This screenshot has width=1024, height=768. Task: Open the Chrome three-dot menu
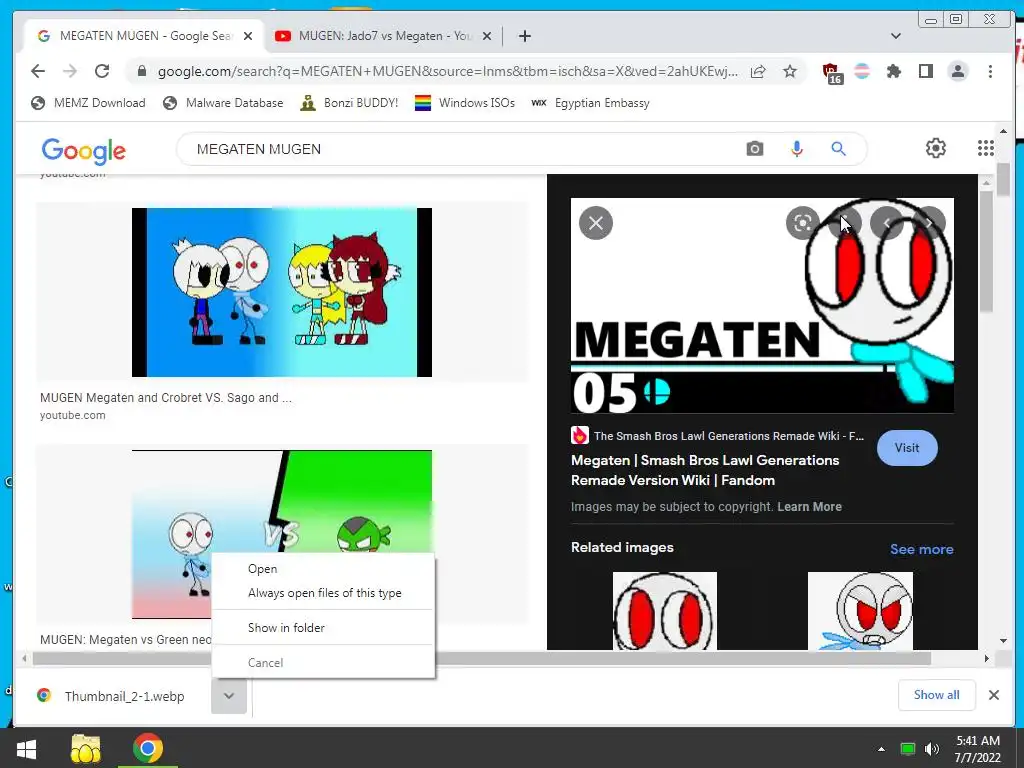coord(990,71)
